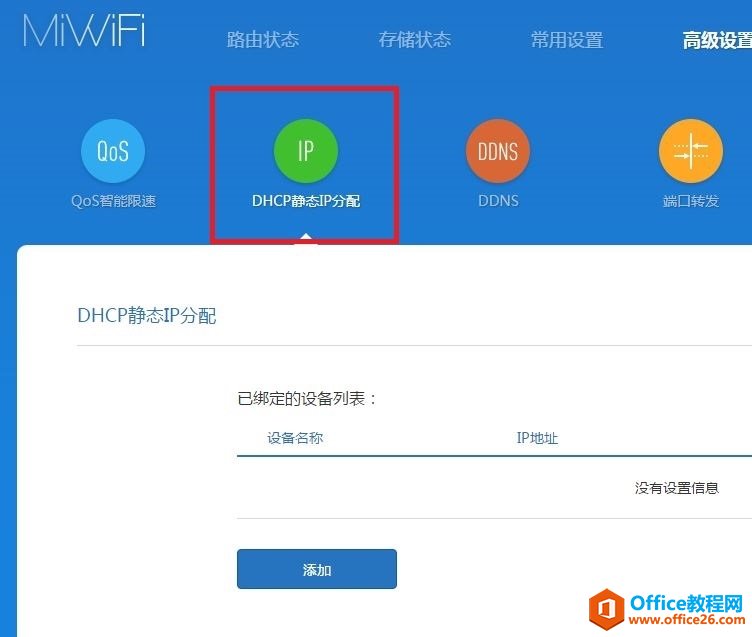This screenshot has width=752, height=637.
Task: Open the yellow port forwarding icon
Action: point(691,151)
